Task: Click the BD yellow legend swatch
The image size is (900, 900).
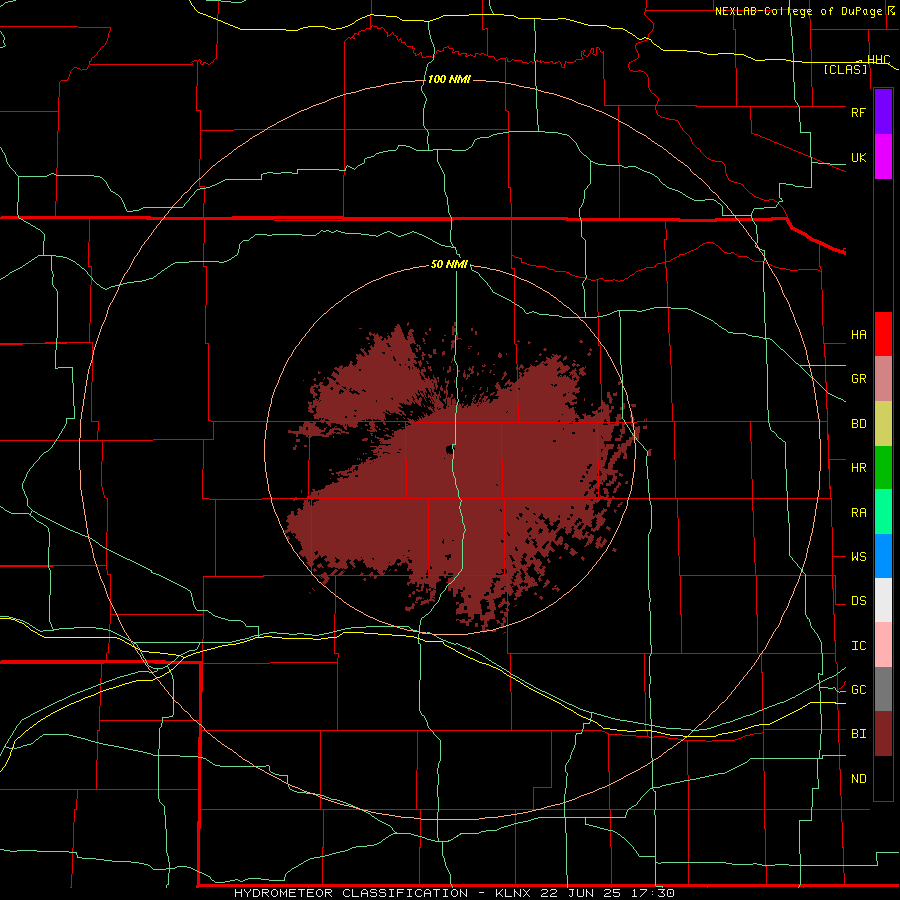Action: tap(883, 424)
